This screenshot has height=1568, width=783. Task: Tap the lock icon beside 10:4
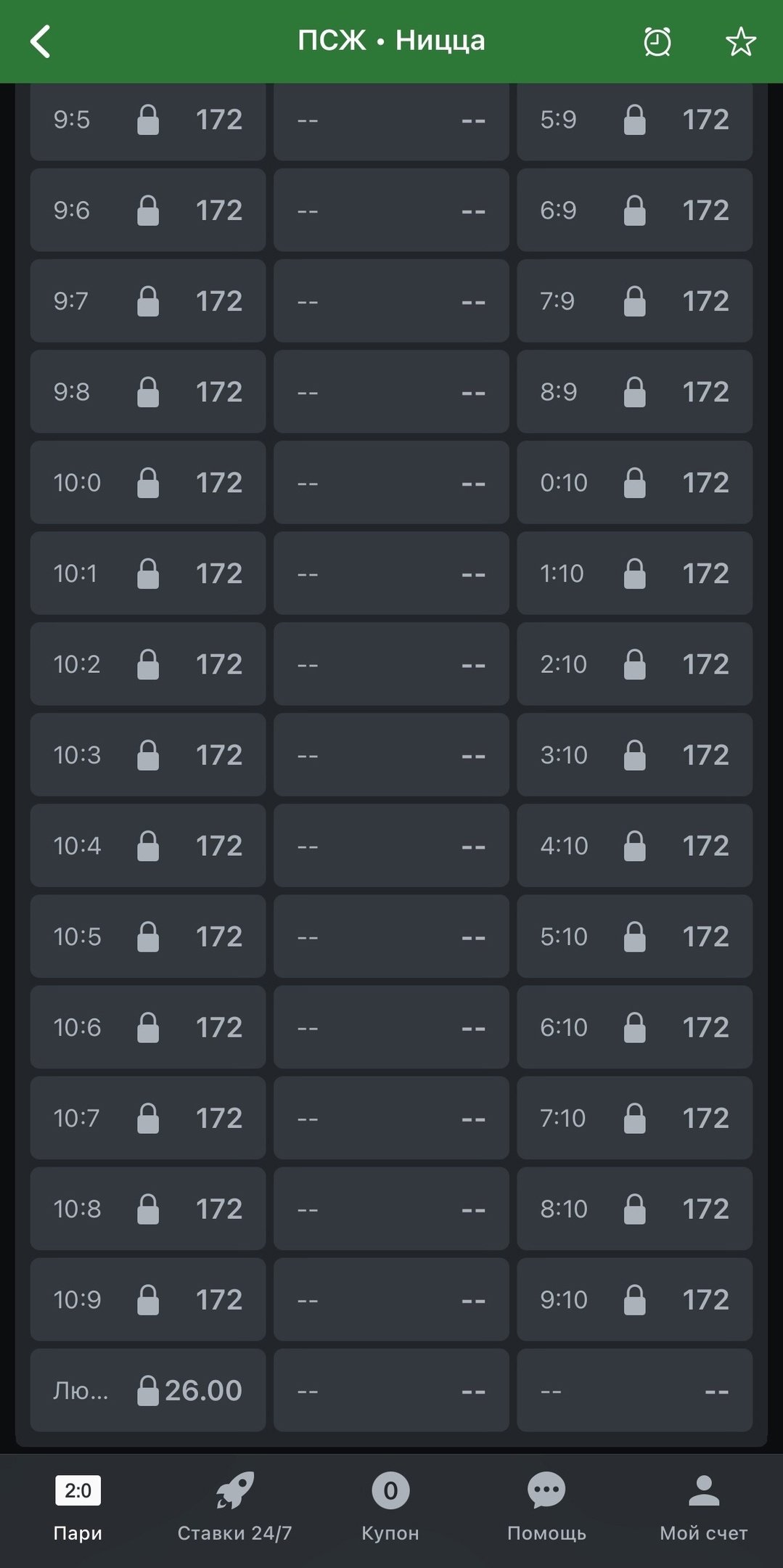pos(148,846)
